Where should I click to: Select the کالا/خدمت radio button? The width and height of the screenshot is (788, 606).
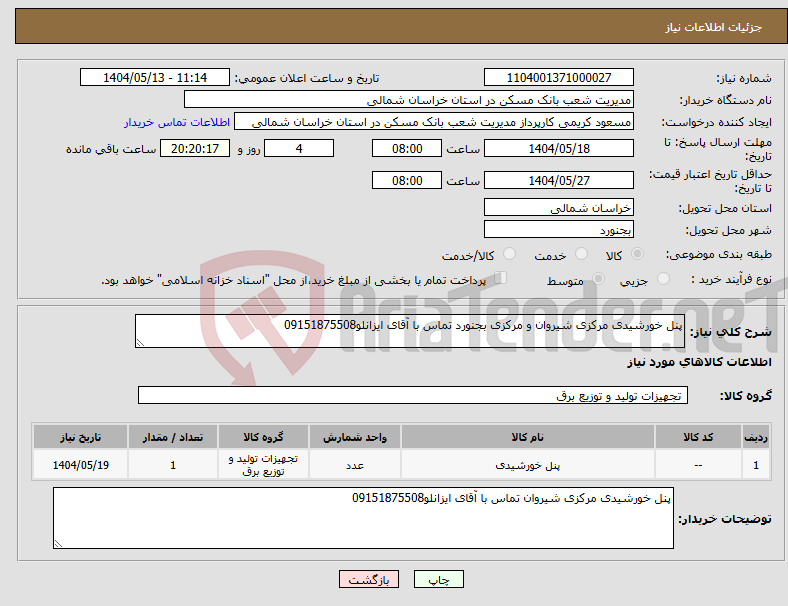point(510,254)
